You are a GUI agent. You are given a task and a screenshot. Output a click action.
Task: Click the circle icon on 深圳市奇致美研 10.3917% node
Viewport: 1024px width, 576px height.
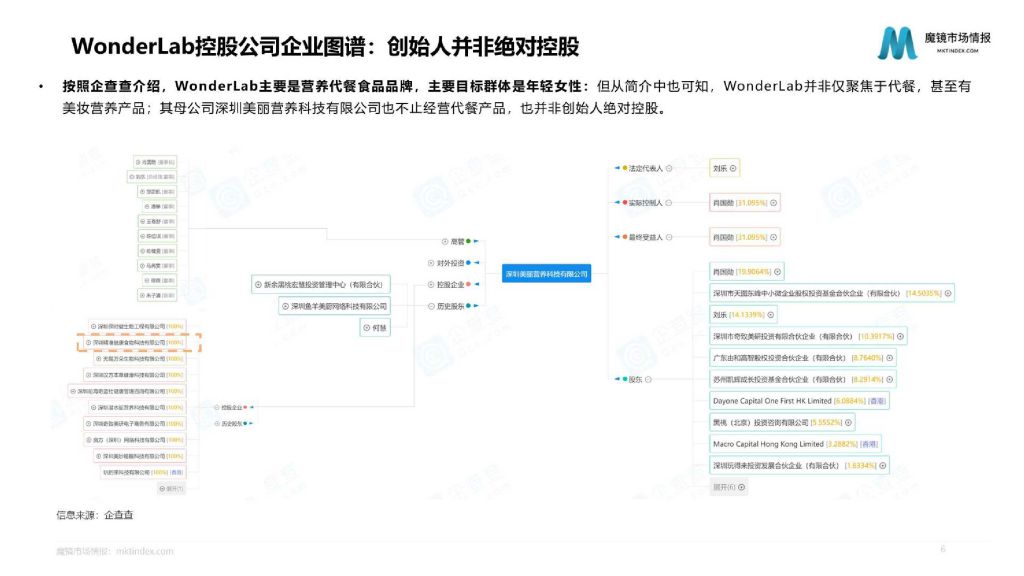coord(900,336)
